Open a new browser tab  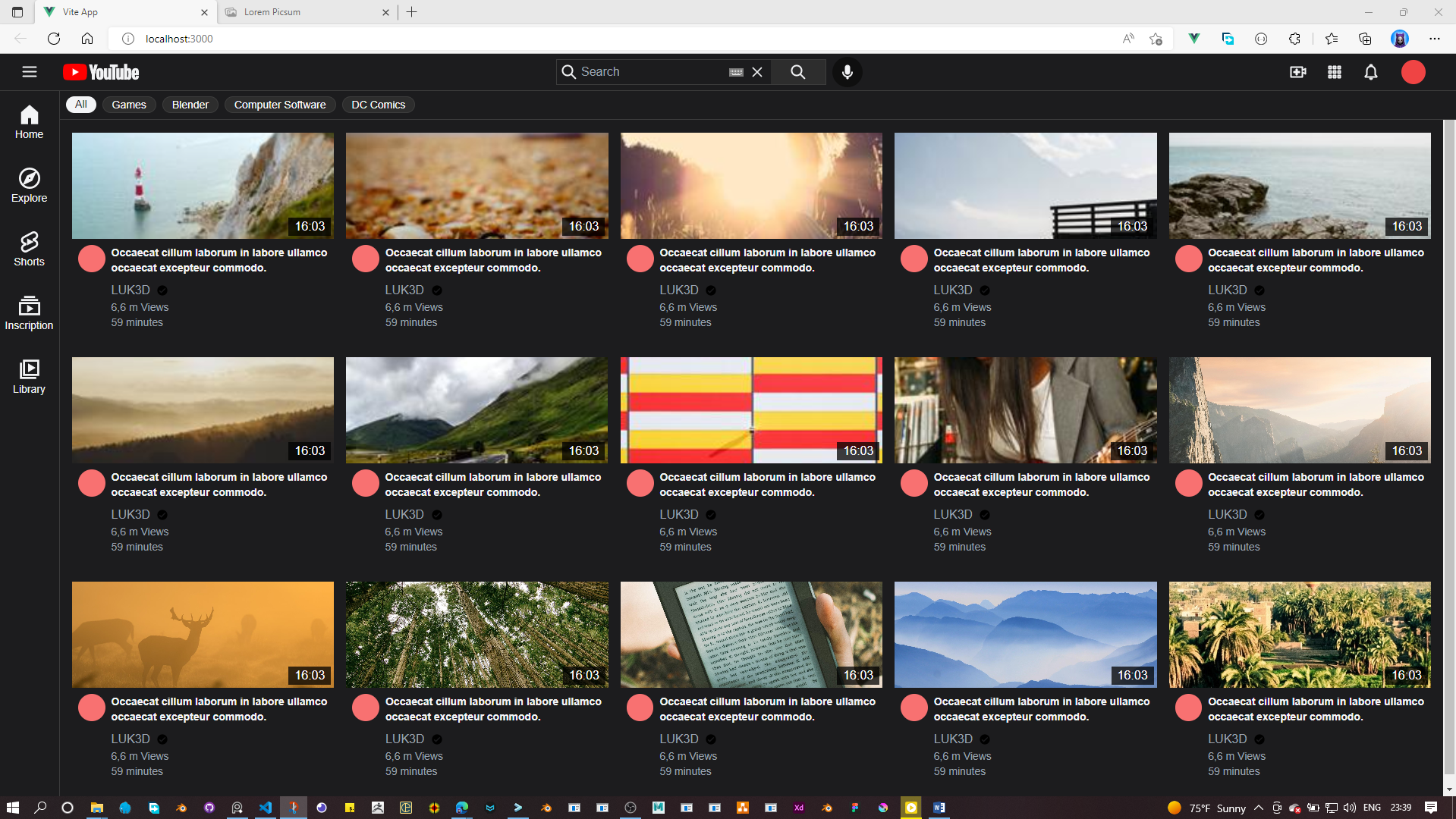[x=412, y=12]
